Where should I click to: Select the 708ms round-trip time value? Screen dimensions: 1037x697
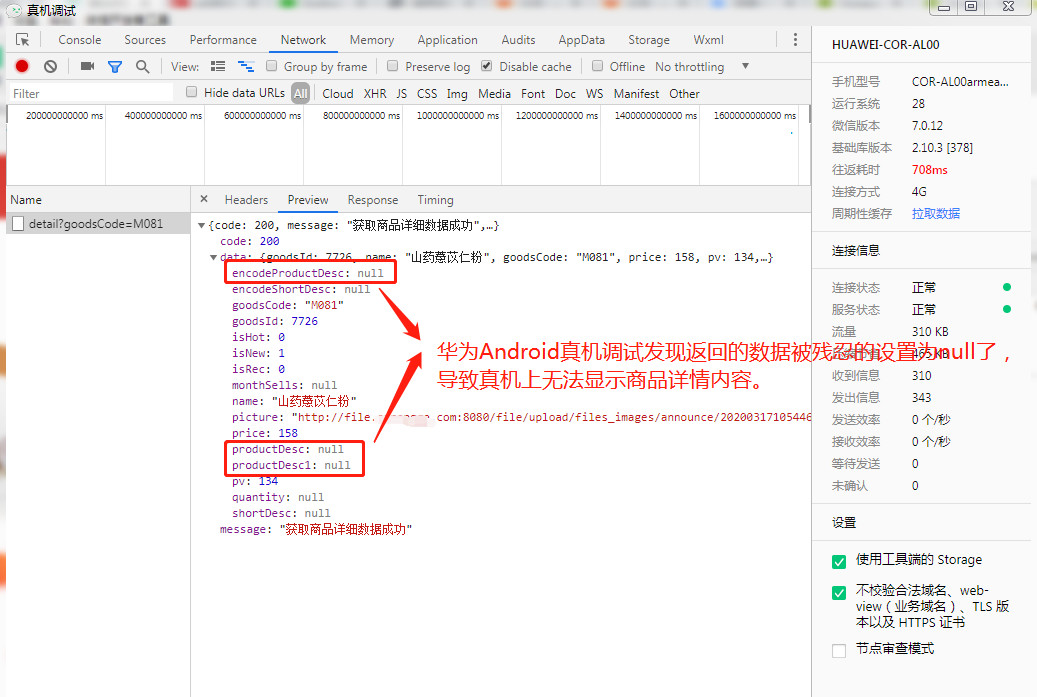(x=929, y=169)
